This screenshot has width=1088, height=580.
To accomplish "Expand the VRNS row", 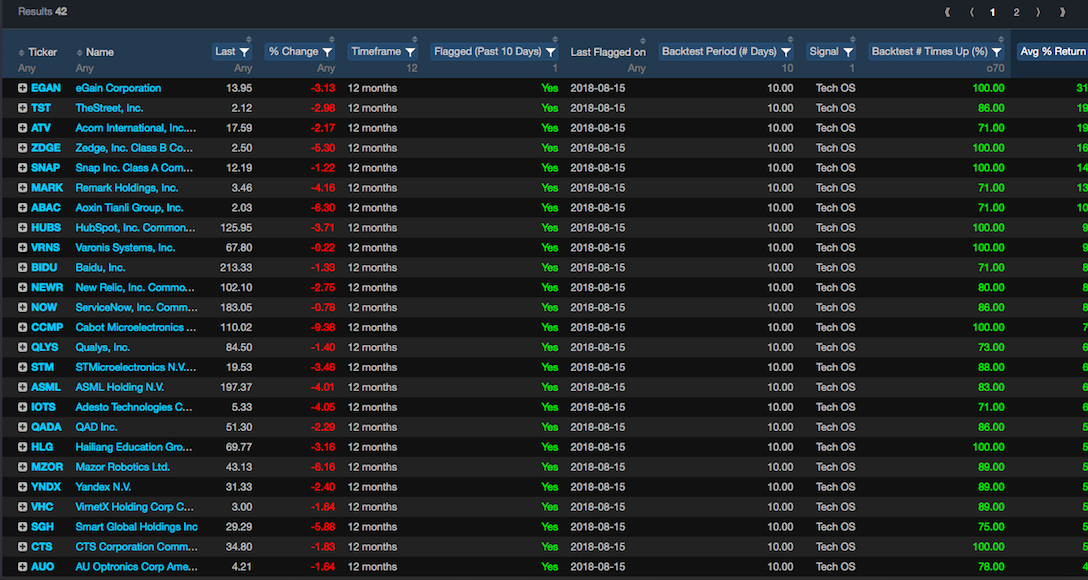I will coord(22,248).
